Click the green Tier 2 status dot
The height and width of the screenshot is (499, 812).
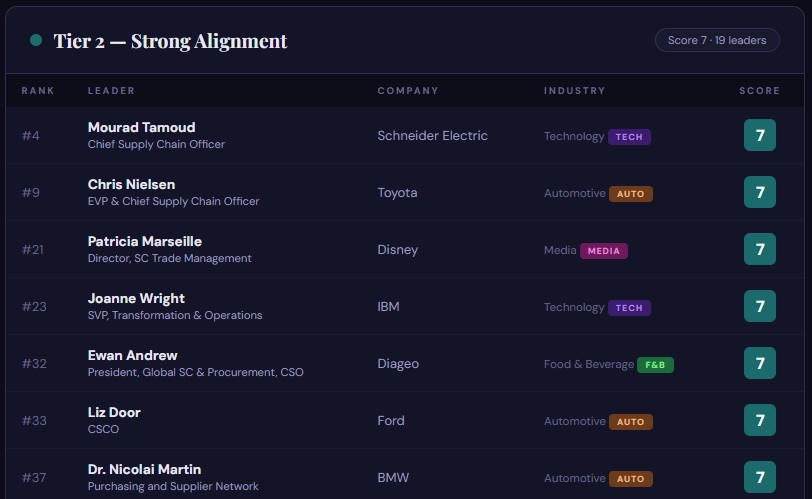tap(36, 41)
